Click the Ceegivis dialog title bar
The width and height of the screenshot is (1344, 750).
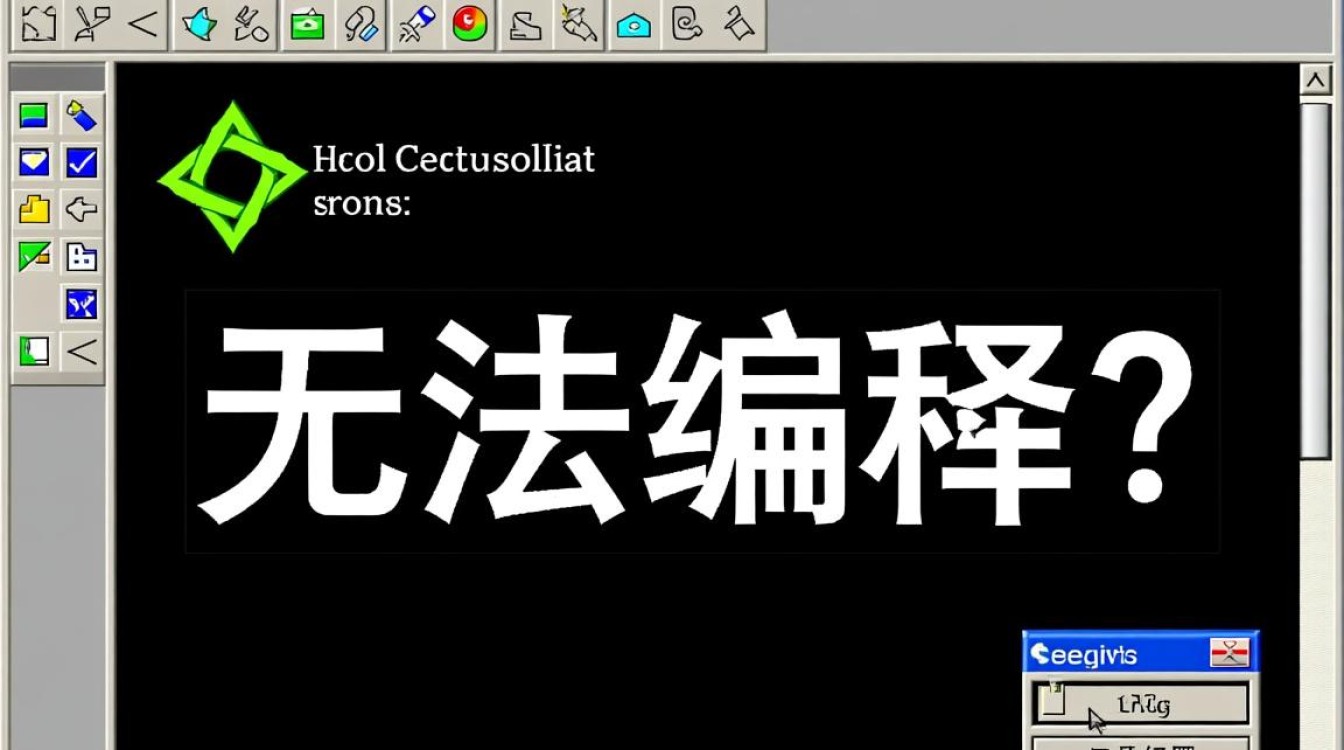1100,654
